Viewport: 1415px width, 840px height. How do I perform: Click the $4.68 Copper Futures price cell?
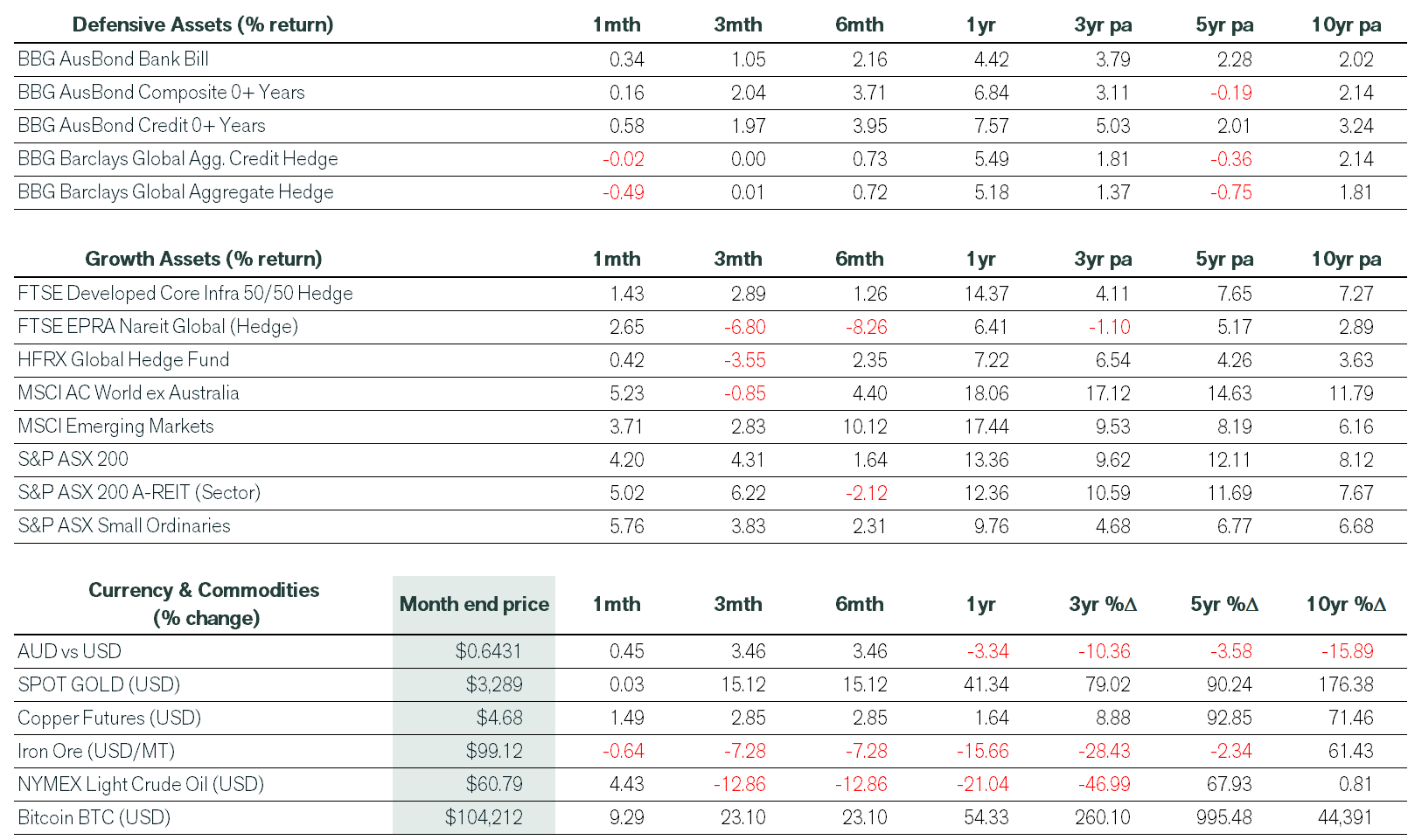(499, 718)
